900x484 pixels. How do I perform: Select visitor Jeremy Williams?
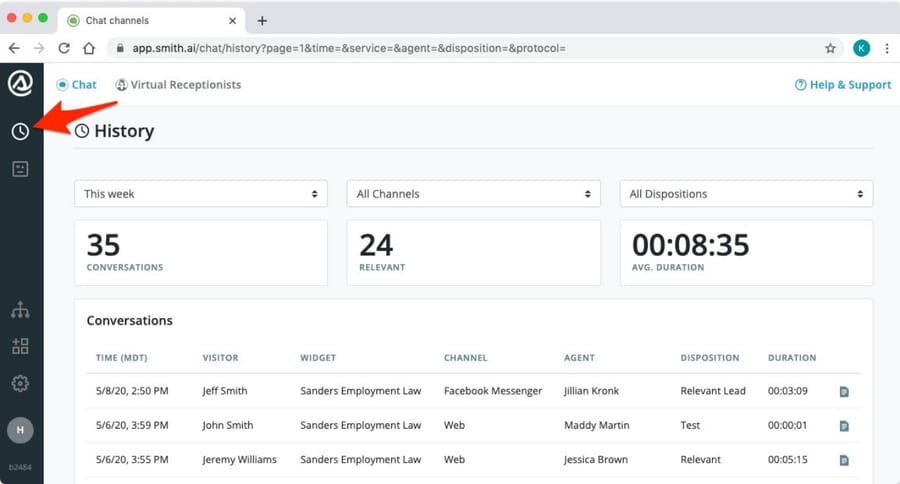tap(239, 460)
